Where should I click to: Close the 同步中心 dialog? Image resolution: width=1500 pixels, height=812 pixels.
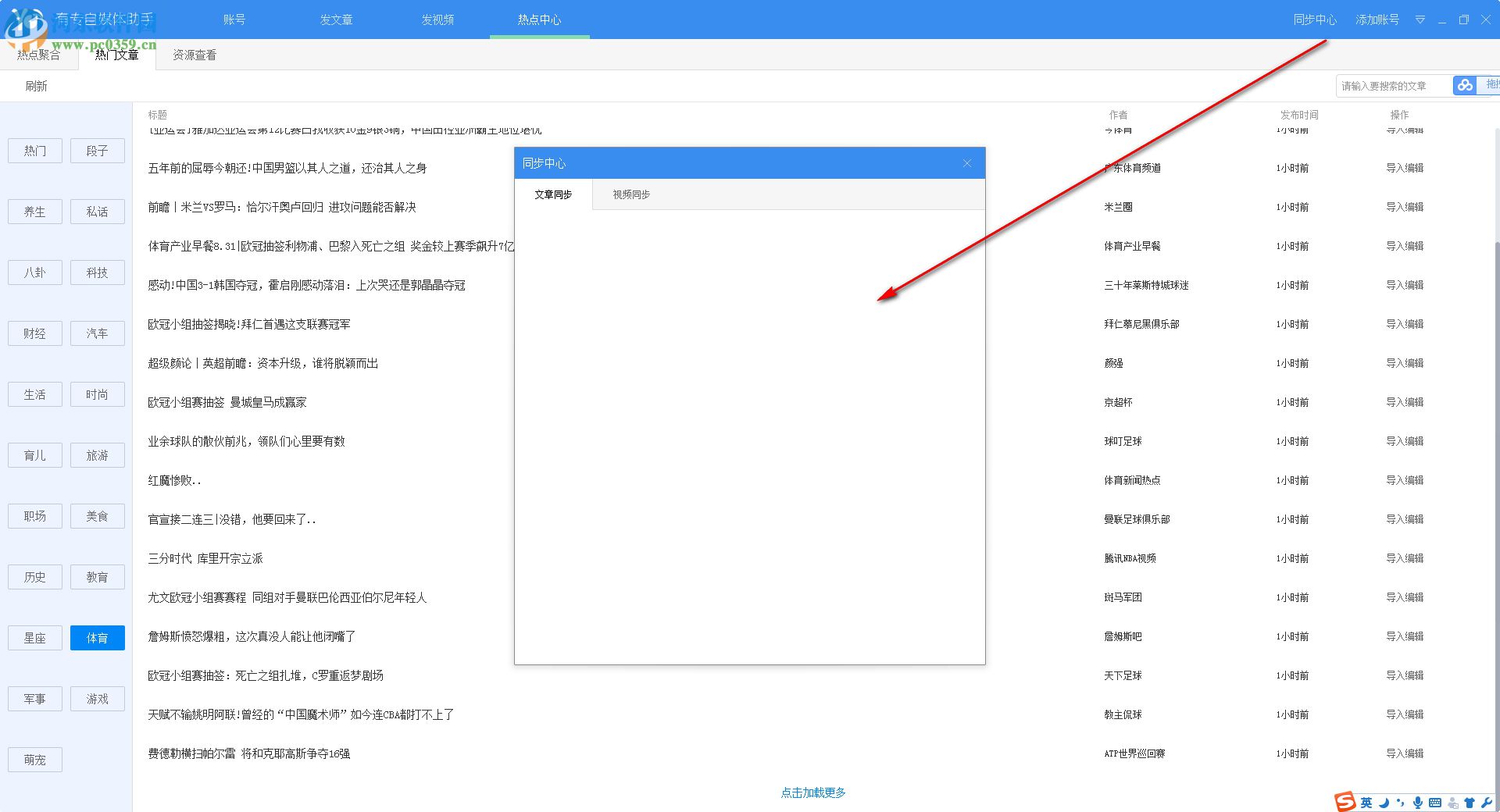pos(967,163)
